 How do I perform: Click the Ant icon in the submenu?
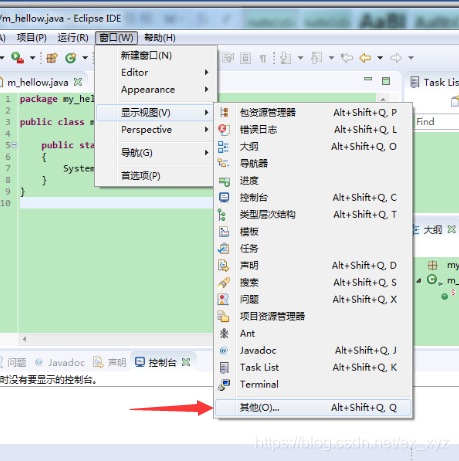[224, 333]
